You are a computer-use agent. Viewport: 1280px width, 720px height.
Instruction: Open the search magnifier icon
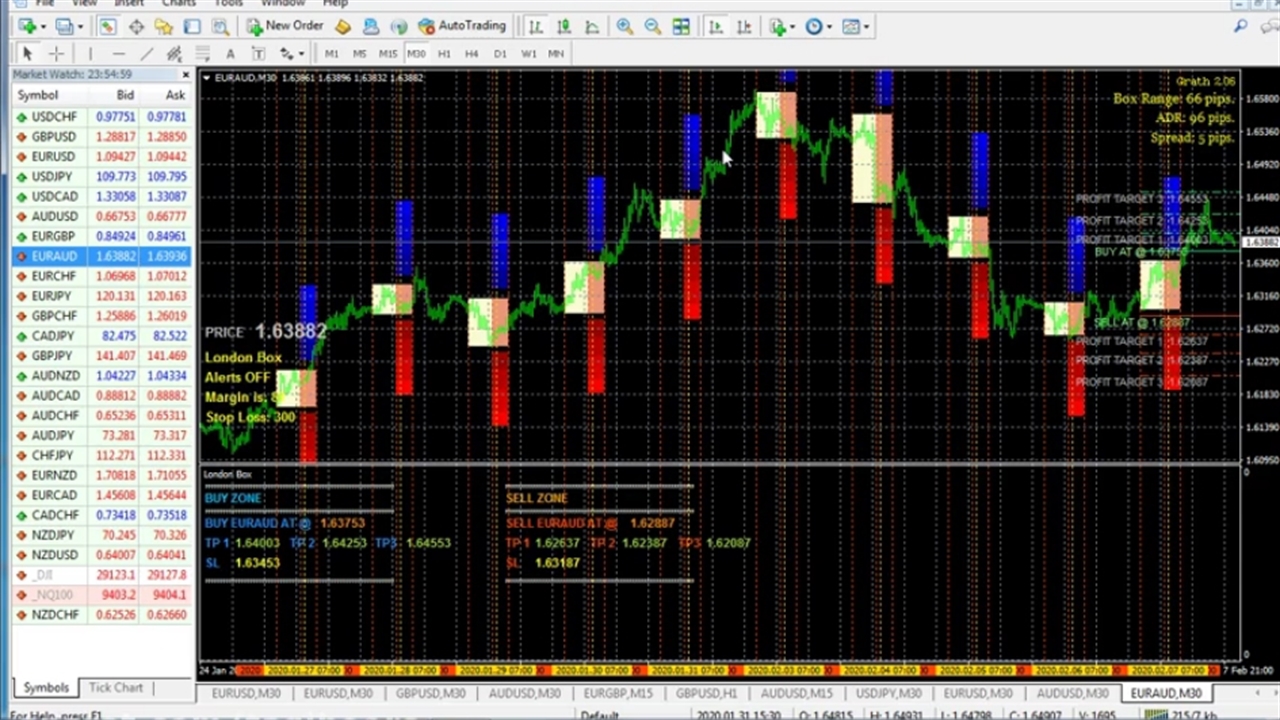(1241, 27)
